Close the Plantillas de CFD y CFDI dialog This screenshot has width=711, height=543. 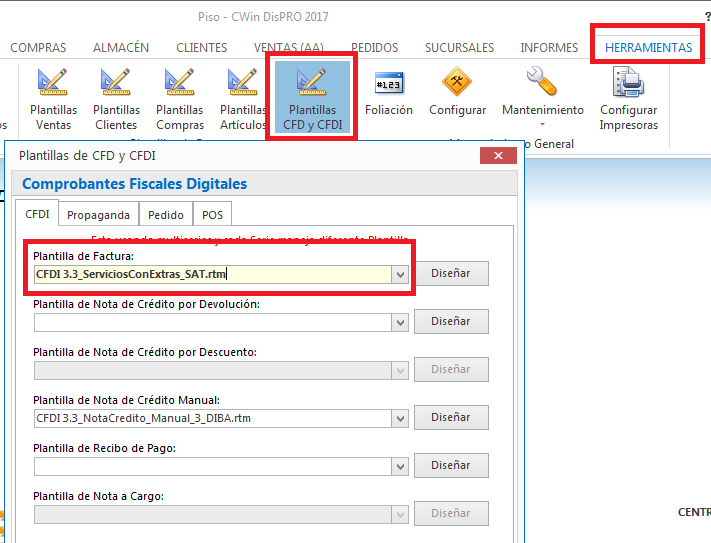498,155
